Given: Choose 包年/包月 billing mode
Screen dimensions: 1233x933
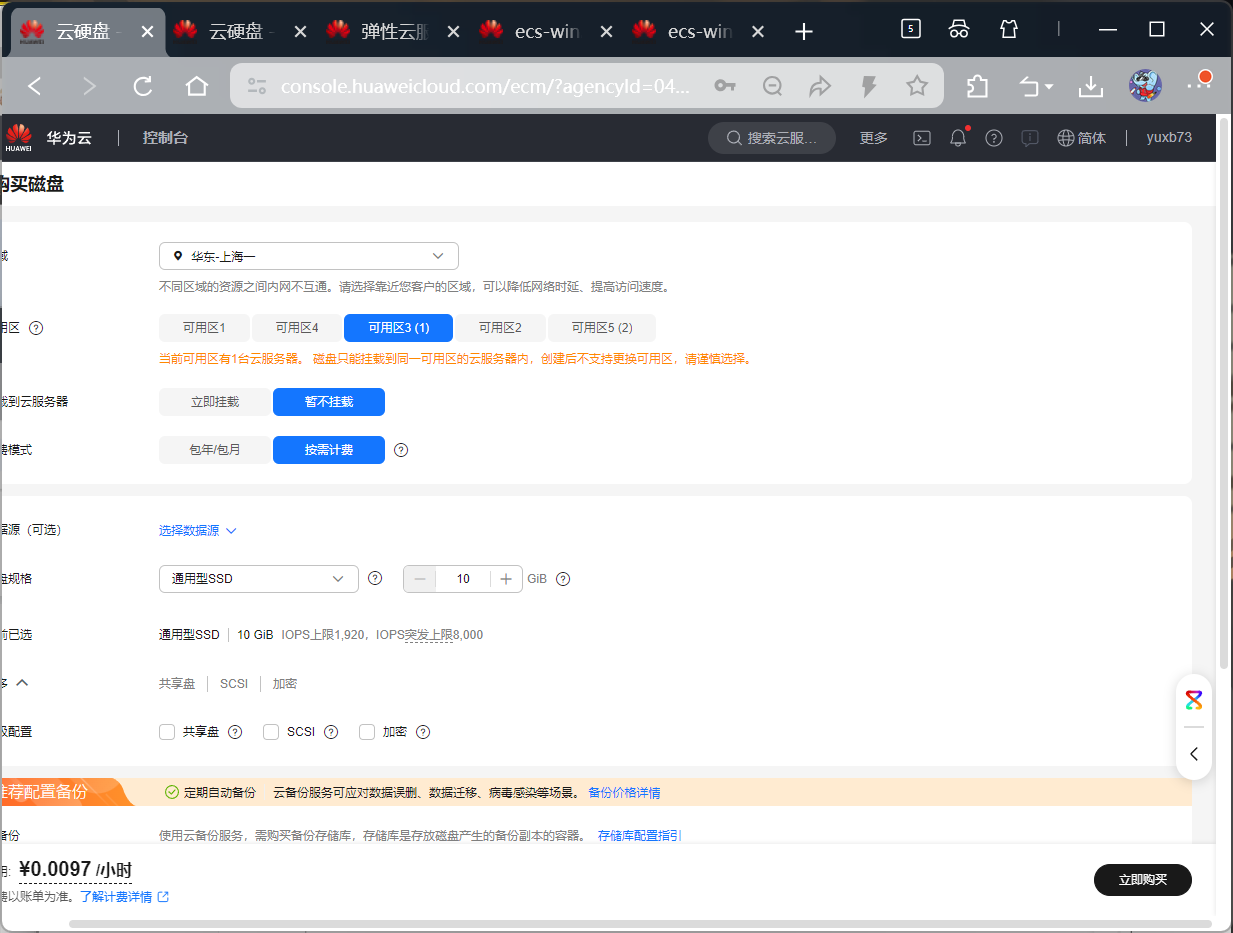Looking at the screenshot, I should (x=215, y=450).
